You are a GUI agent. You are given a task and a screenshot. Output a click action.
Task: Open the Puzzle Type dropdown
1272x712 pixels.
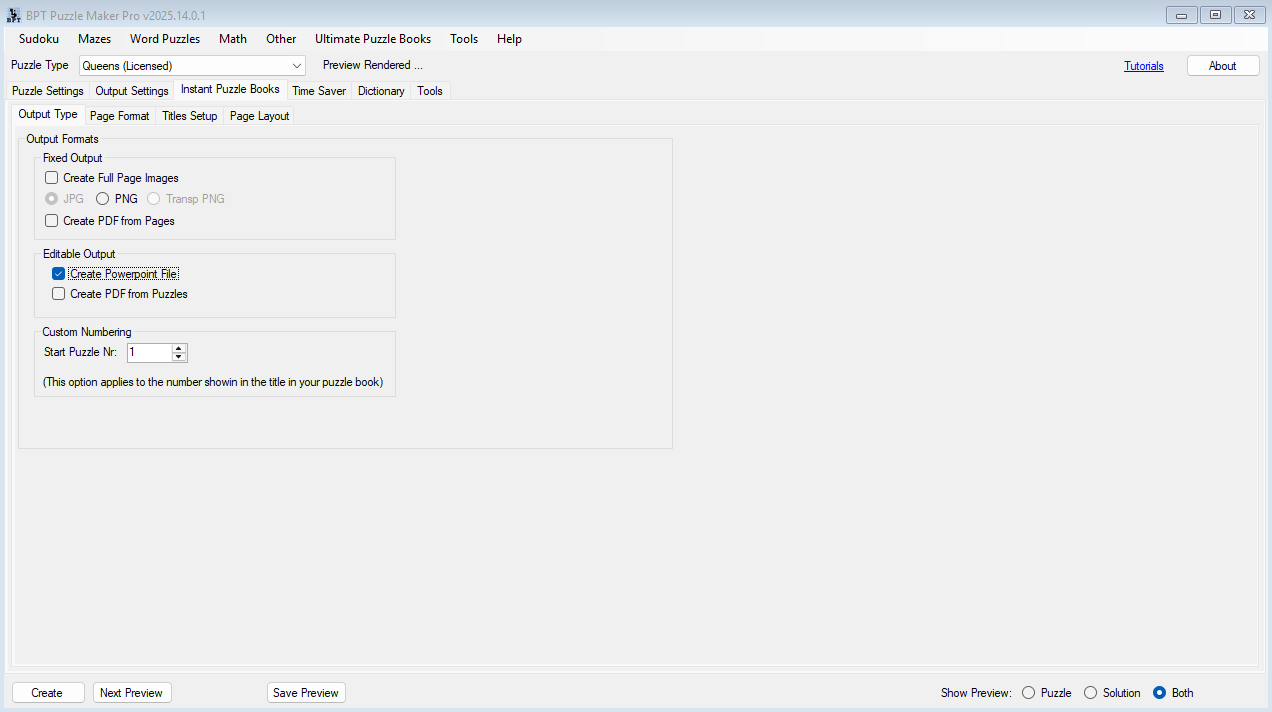(x=297, y=66)
